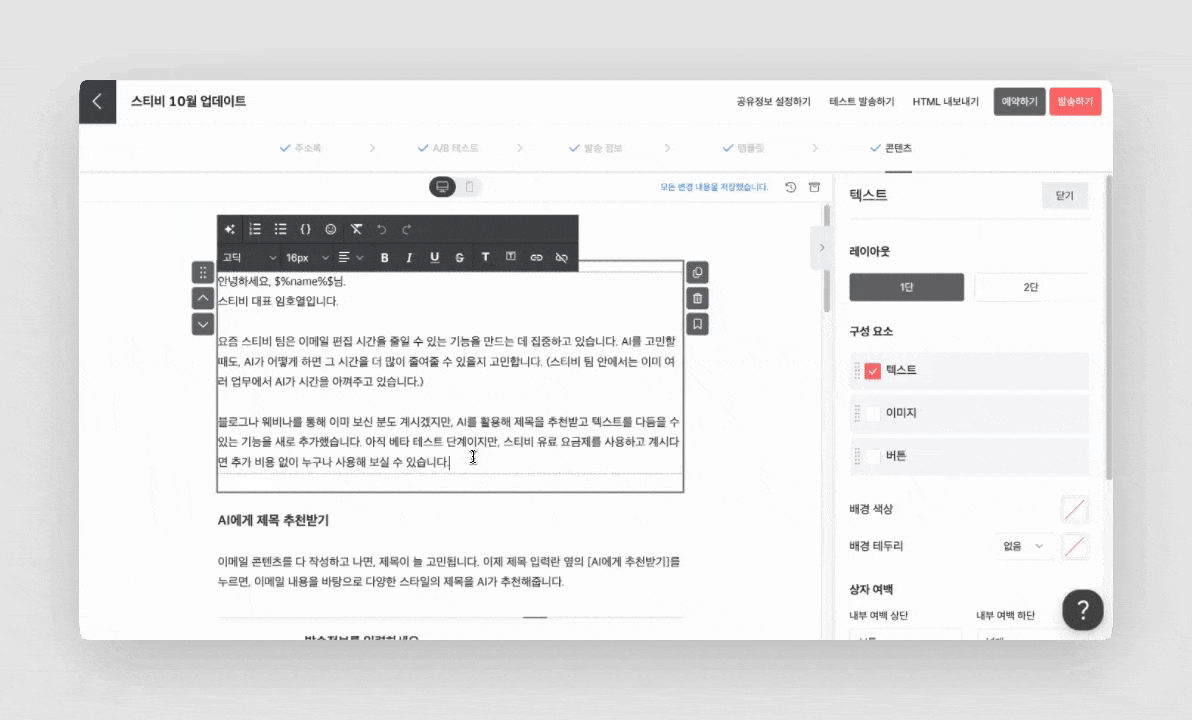Click the 내부 여백 상단 input field
This screenshot has height=720, width=1192.
click(905, 634)
